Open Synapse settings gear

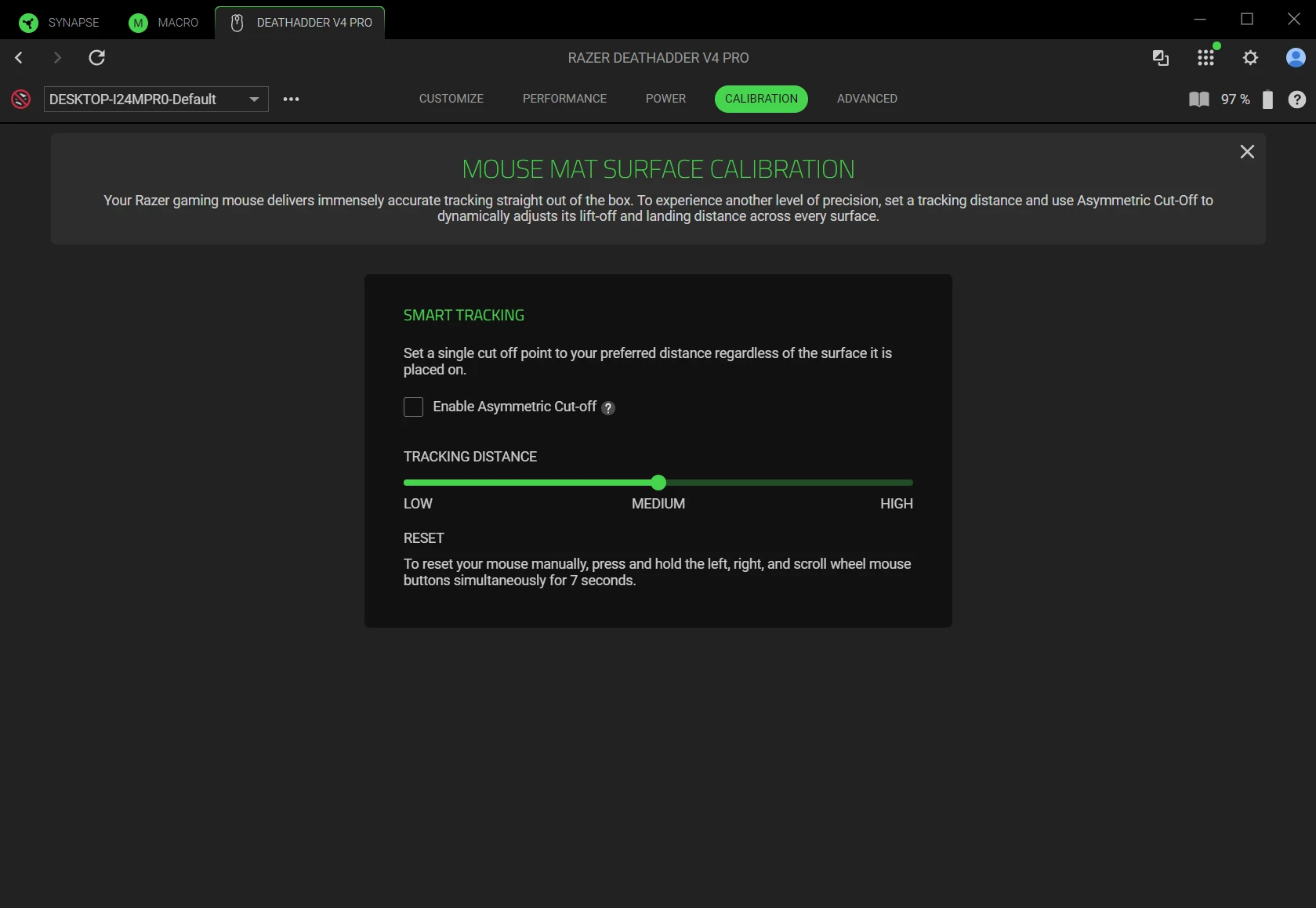click(1250, 58)
